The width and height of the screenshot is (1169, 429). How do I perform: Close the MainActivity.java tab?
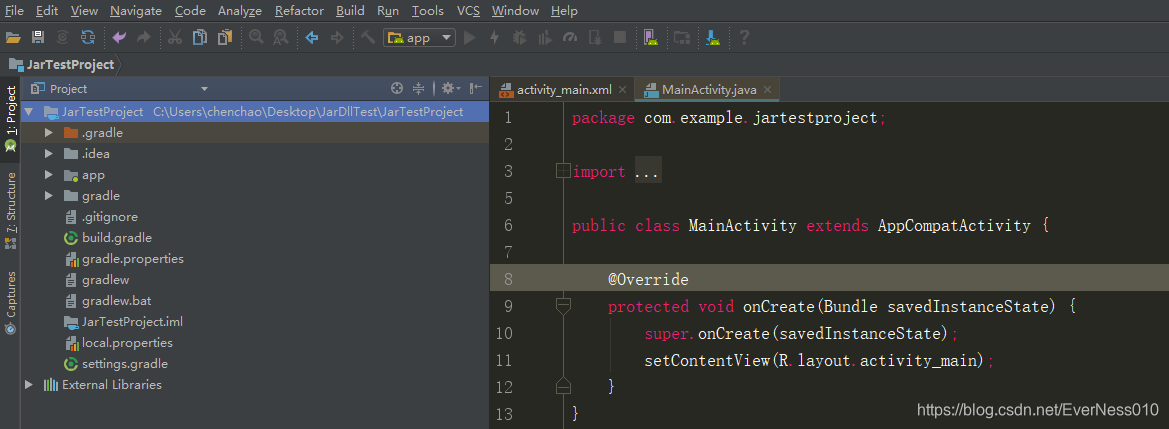coord(767,90)
